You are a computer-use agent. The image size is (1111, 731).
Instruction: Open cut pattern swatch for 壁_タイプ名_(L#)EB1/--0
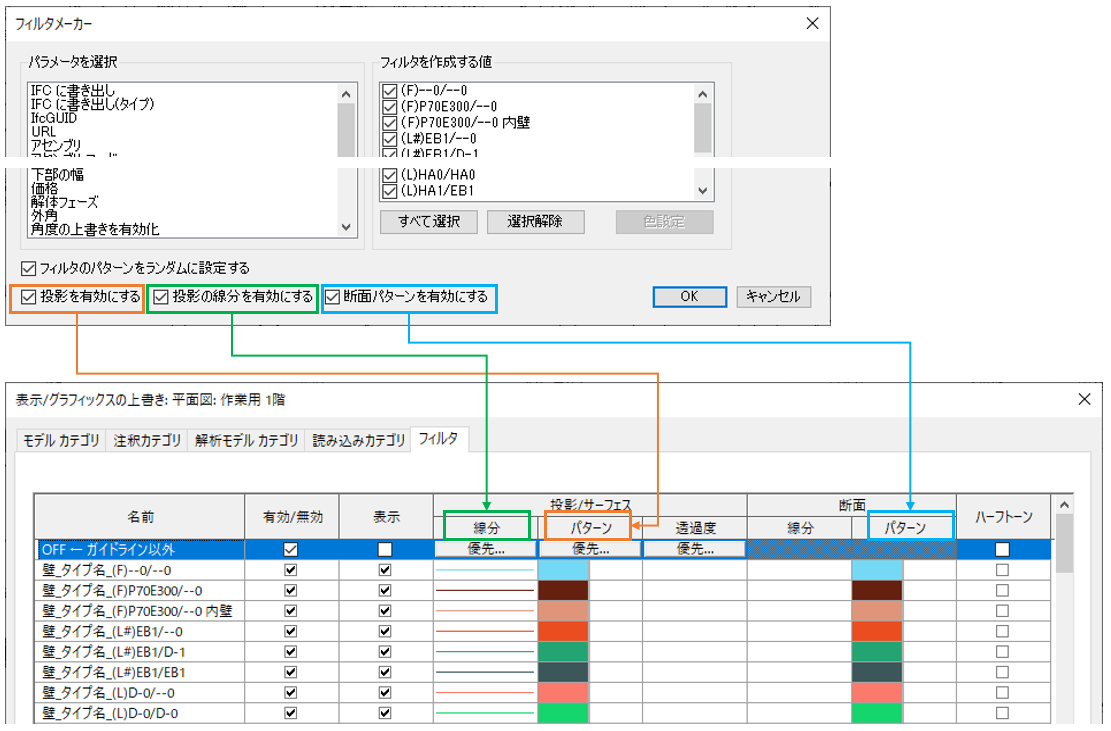click(x=877, y=631)
